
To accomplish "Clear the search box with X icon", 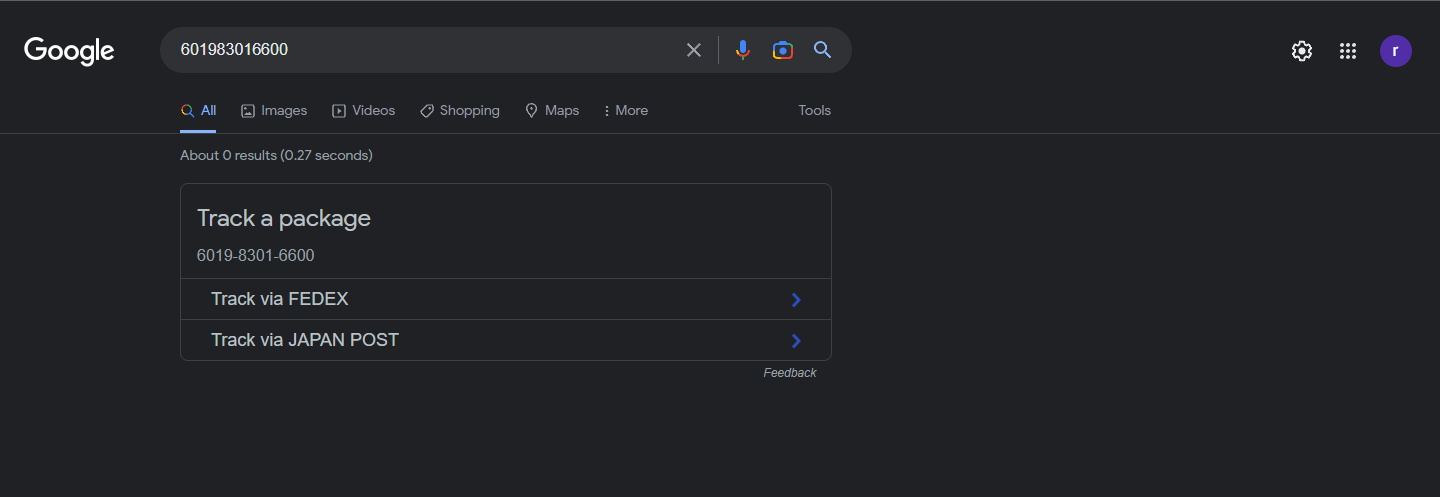I will (693, 50).
